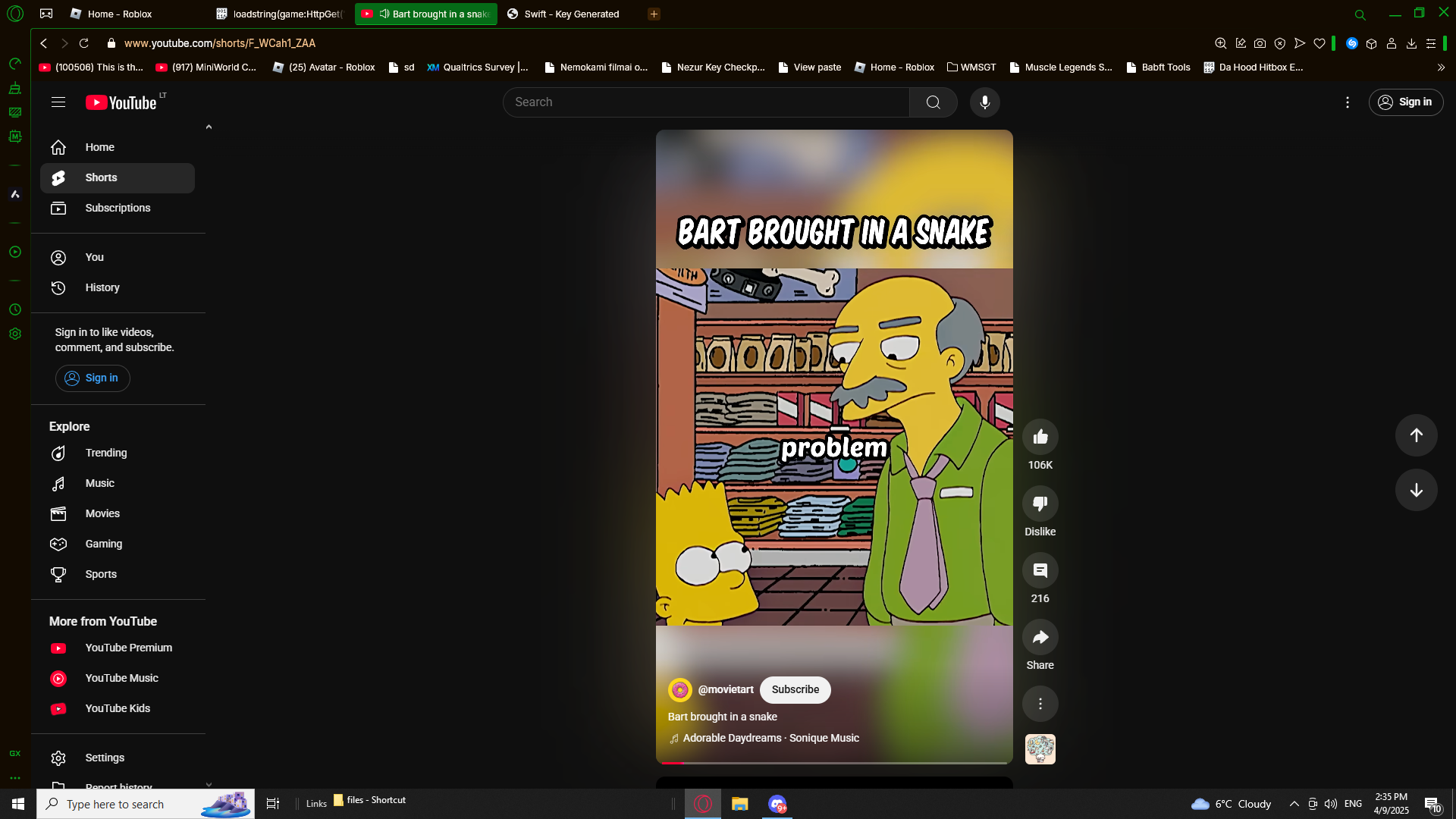Show more bookmarks with the chevron

(x=1441, y=67)
